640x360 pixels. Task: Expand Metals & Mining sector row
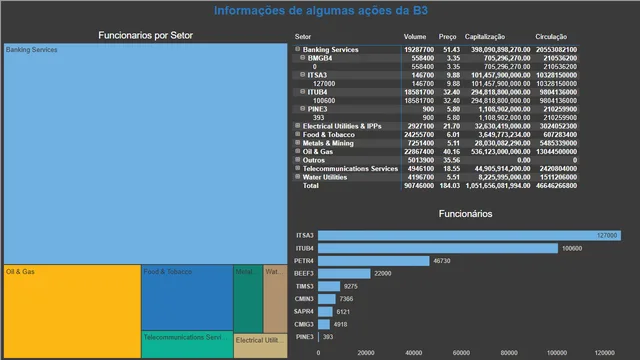coord(298,142)
